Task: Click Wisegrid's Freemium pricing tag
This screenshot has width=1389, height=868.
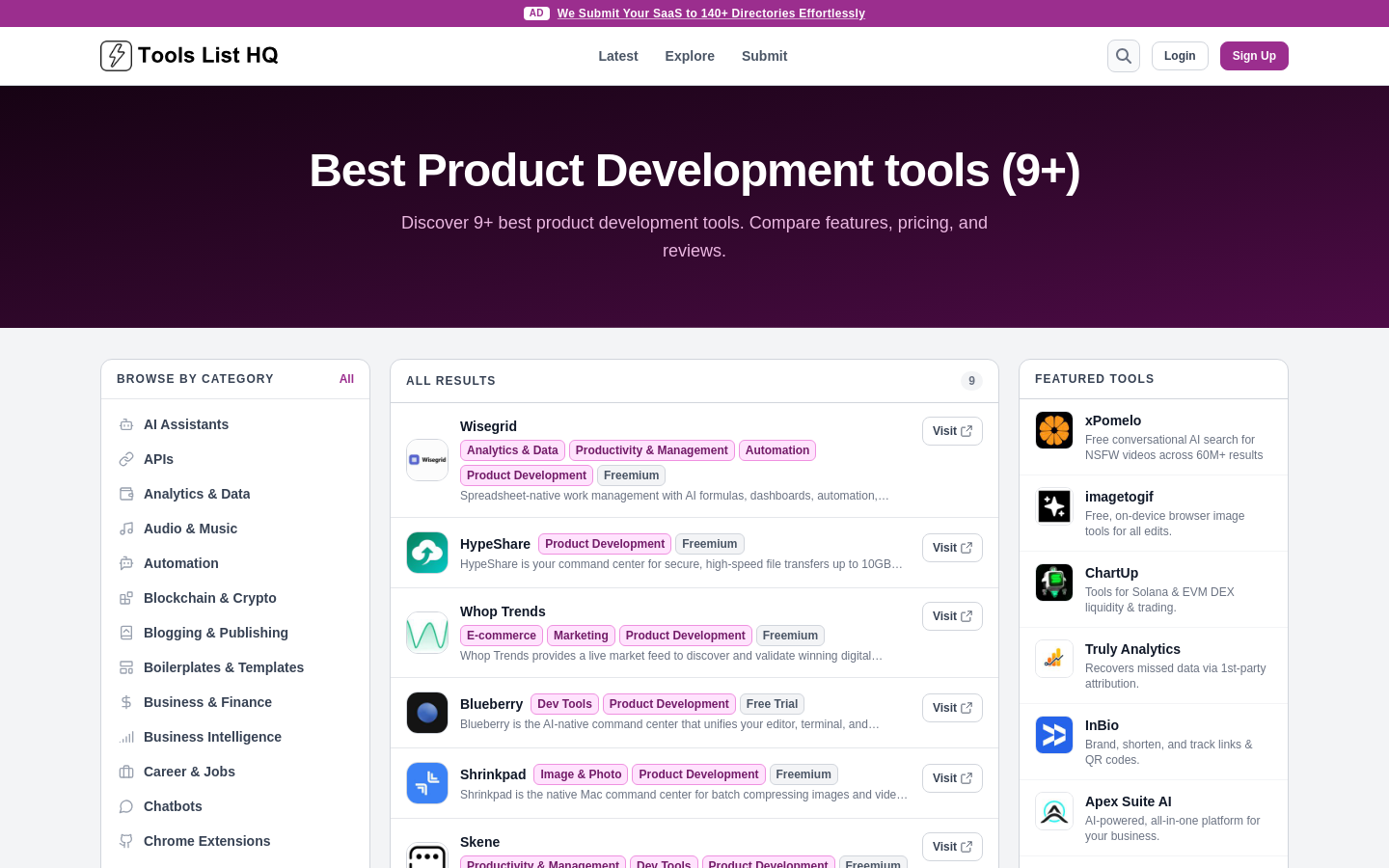Action: tap(631, 475)
